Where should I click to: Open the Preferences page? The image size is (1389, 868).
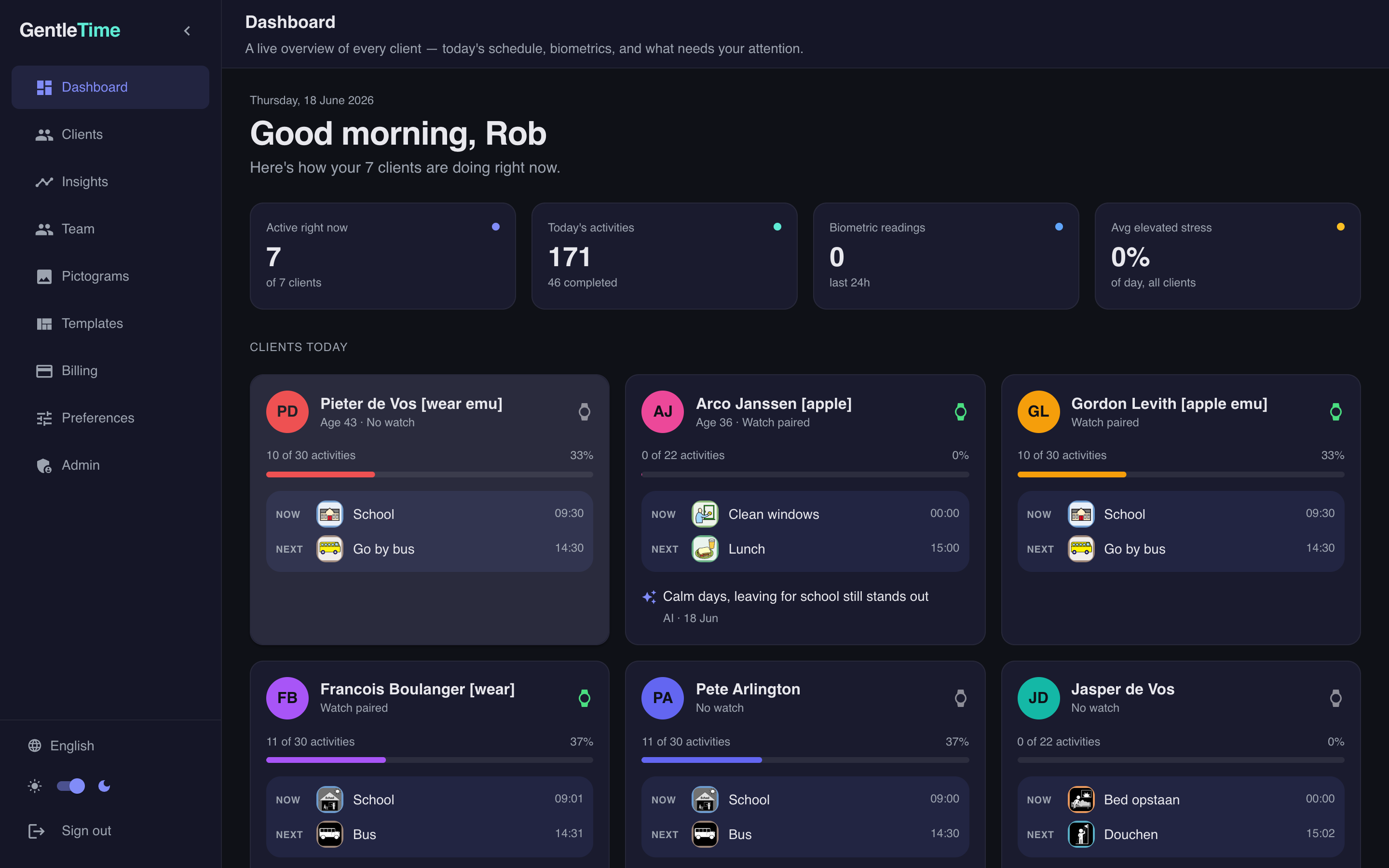pos(110,418)
